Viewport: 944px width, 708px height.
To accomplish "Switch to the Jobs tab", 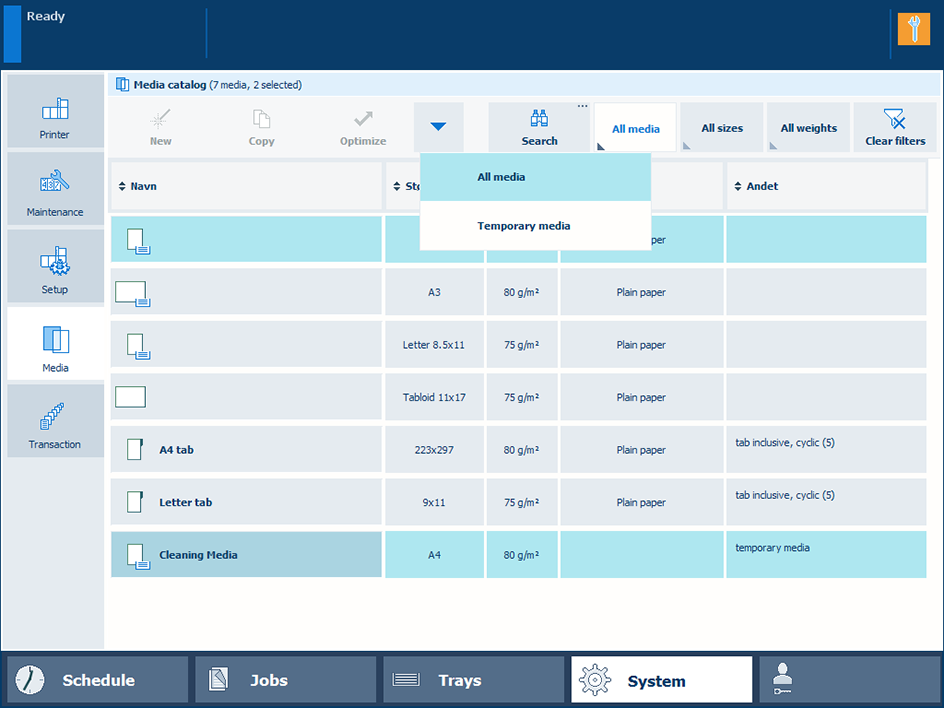I will pos(285,680).
